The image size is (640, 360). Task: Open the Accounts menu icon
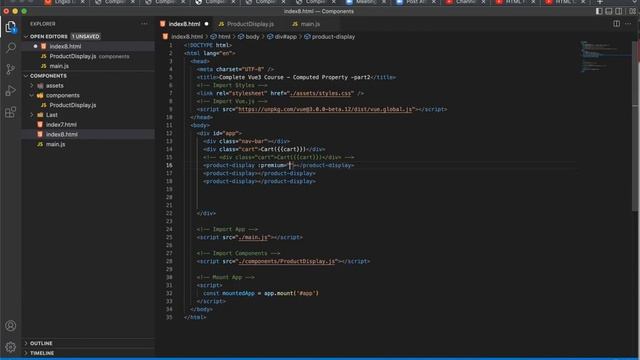[x=11, y=326]
